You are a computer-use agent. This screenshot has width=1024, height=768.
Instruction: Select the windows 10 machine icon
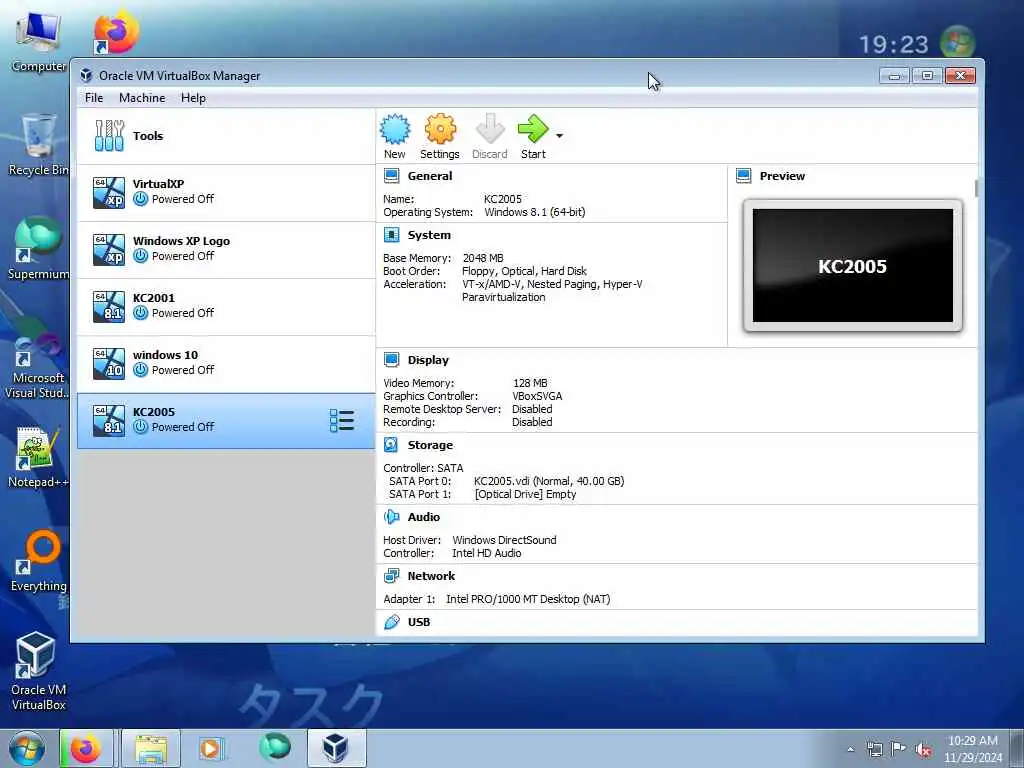pos(108,363)
